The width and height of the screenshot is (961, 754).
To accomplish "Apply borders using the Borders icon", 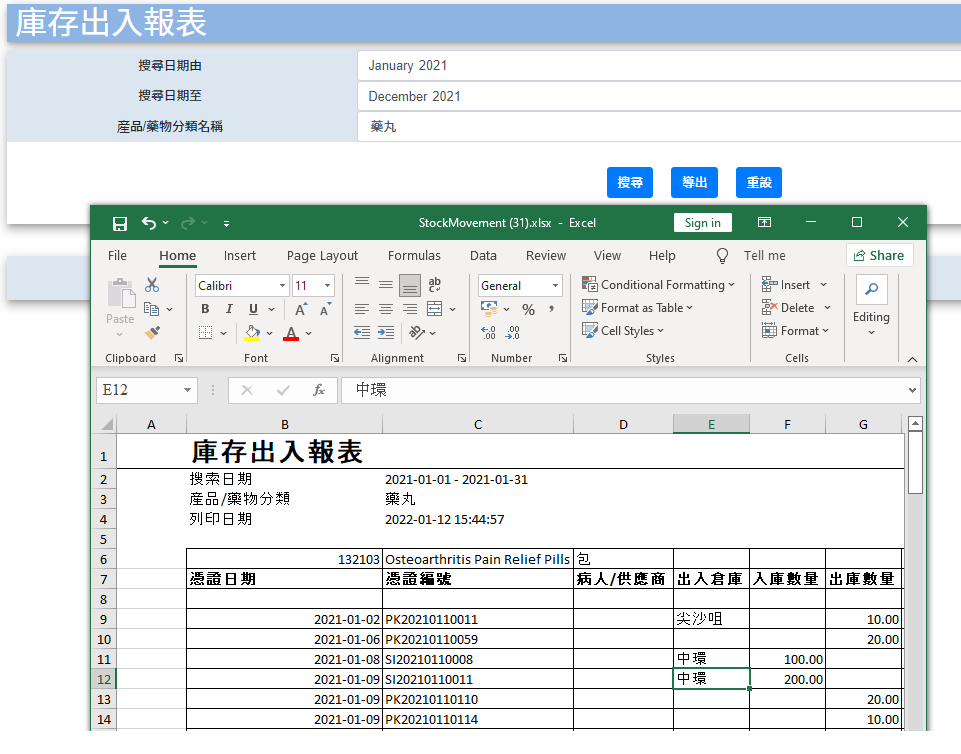I will [205, 333].
